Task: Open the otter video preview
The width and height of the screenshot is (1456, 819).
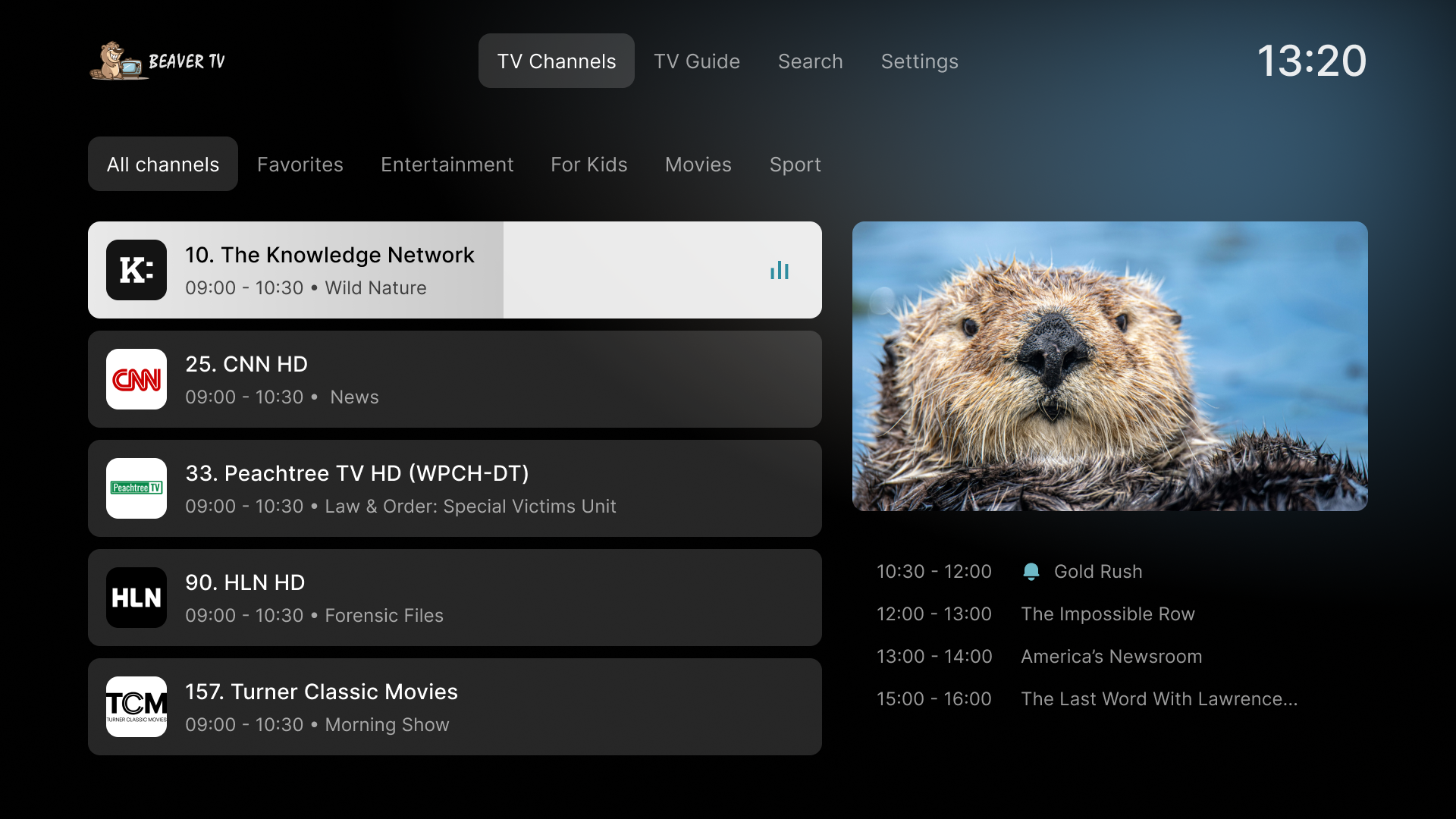Action: [x=1110, y=366]
